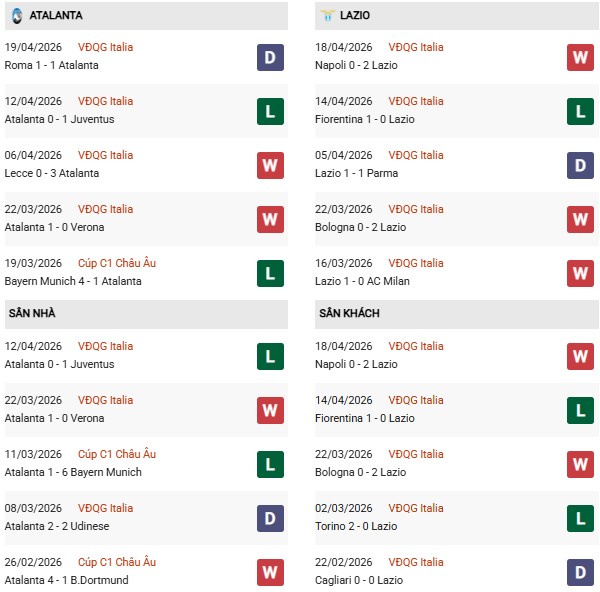The width and height of the screenshot is (600, 592).
Task: Click the D badge for Lazio 1 - 1 Parma
Action: [x=580, y=165]
